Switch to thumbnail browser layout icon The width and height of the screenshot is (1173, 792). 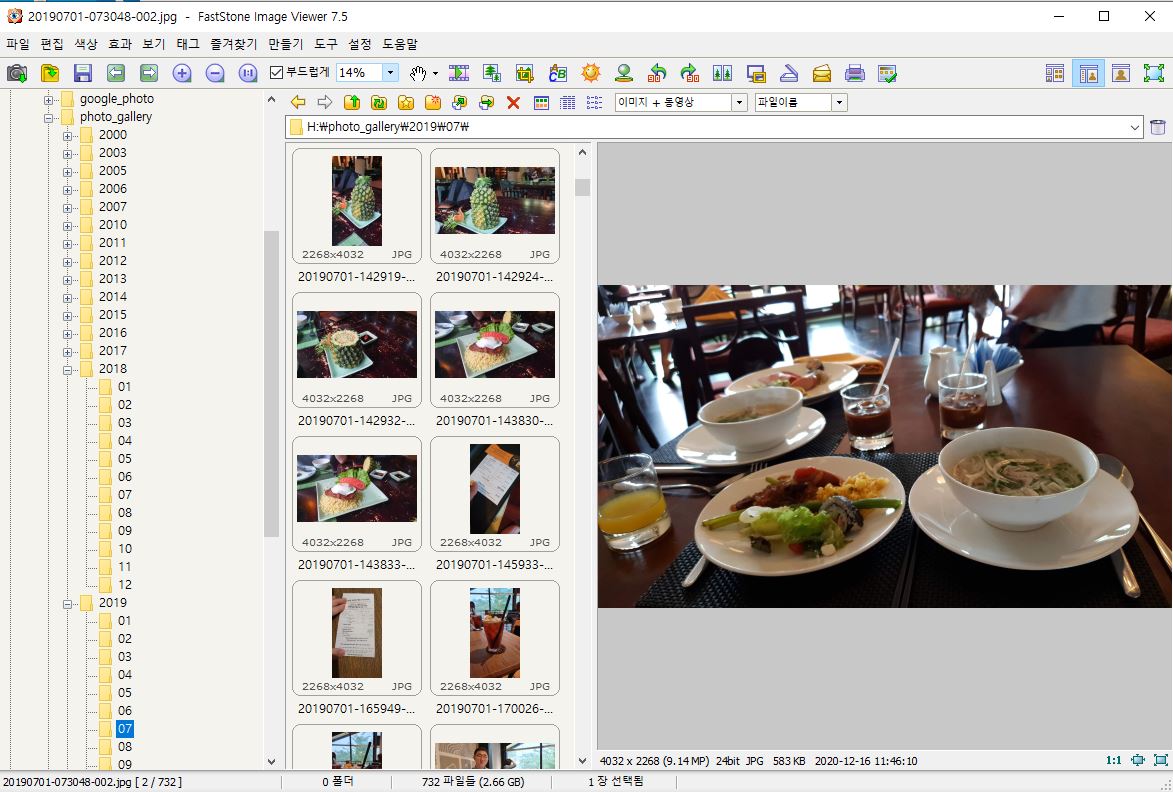tap(1055, 73)
